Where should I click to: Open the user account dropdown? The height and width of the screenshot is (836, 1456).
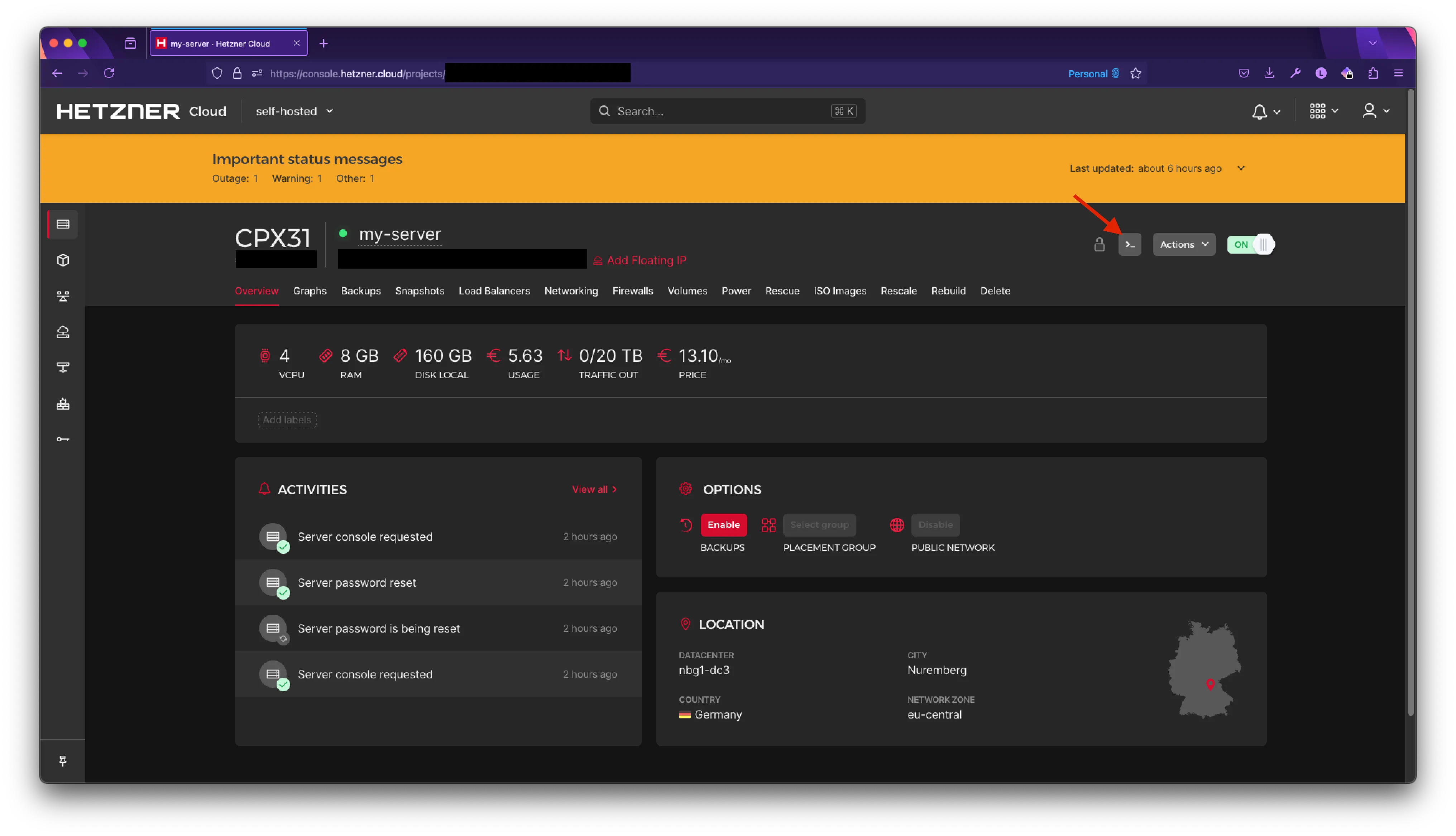tap(1376, 111)
